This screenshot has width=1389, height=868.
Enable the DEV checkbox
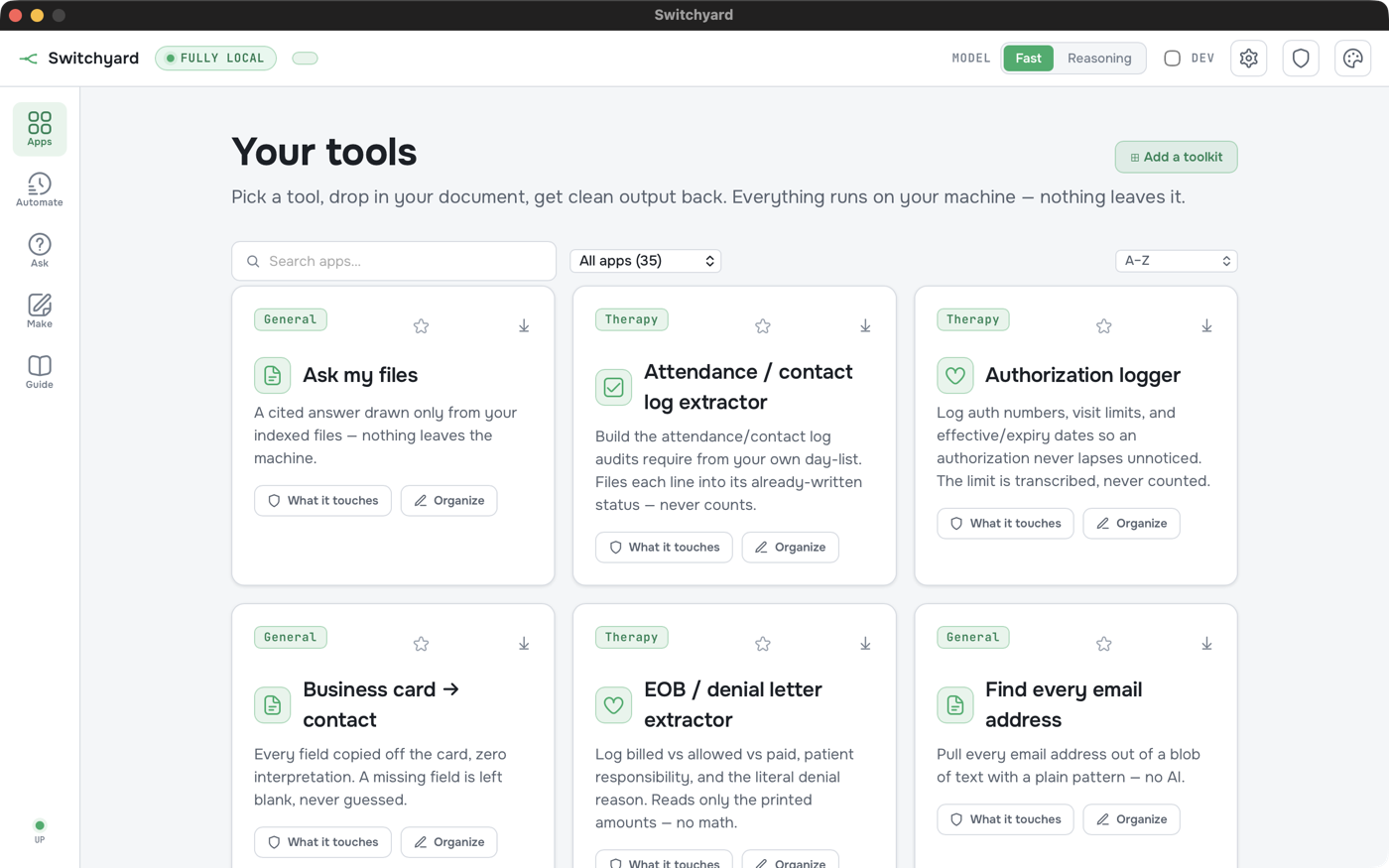1172,59
